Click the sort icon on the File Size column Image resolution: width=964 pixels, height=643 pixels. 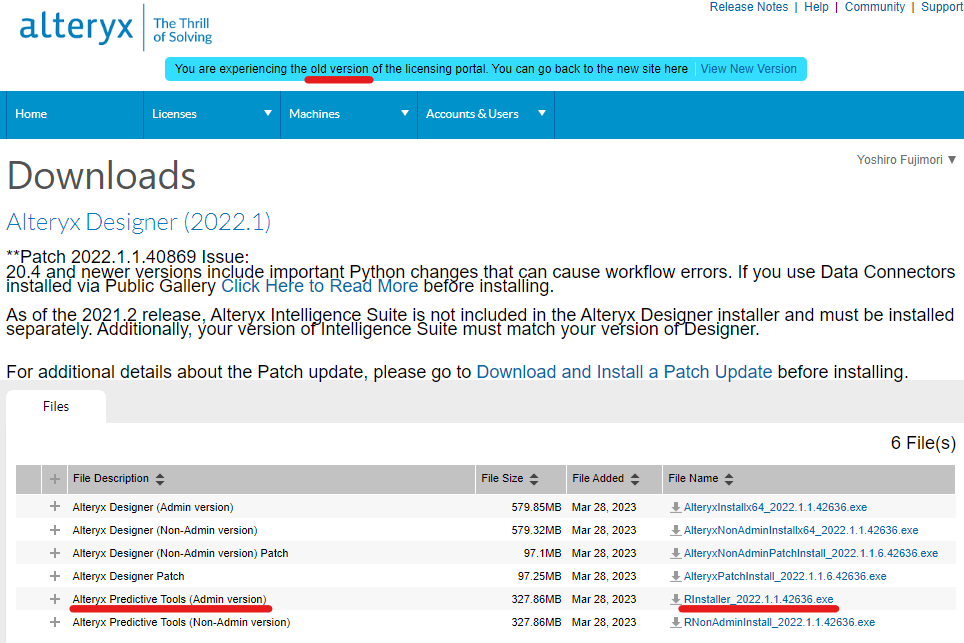point(533,479)
